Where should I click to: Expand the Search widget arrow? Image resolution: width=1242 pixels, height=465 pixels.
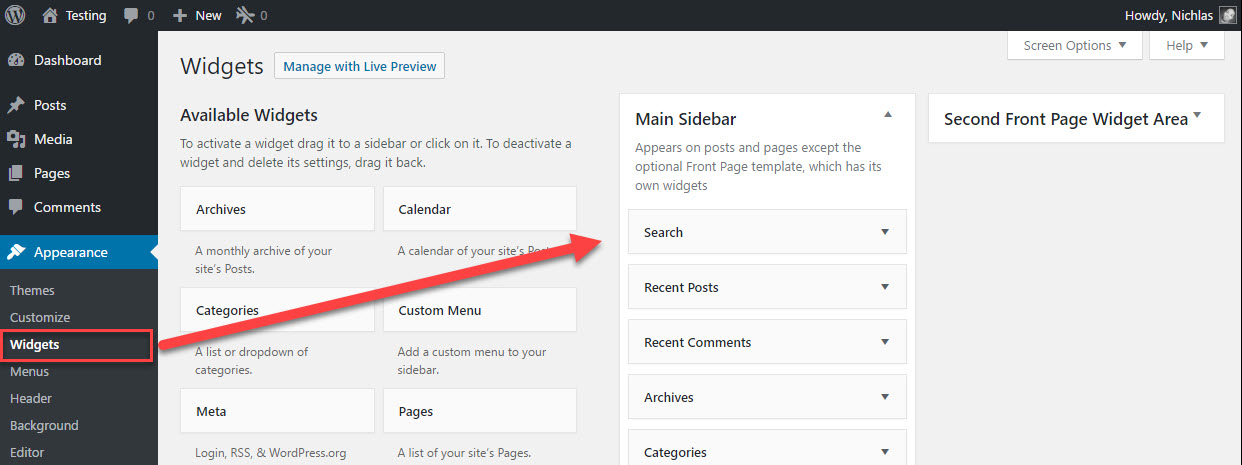click(884, 232)
